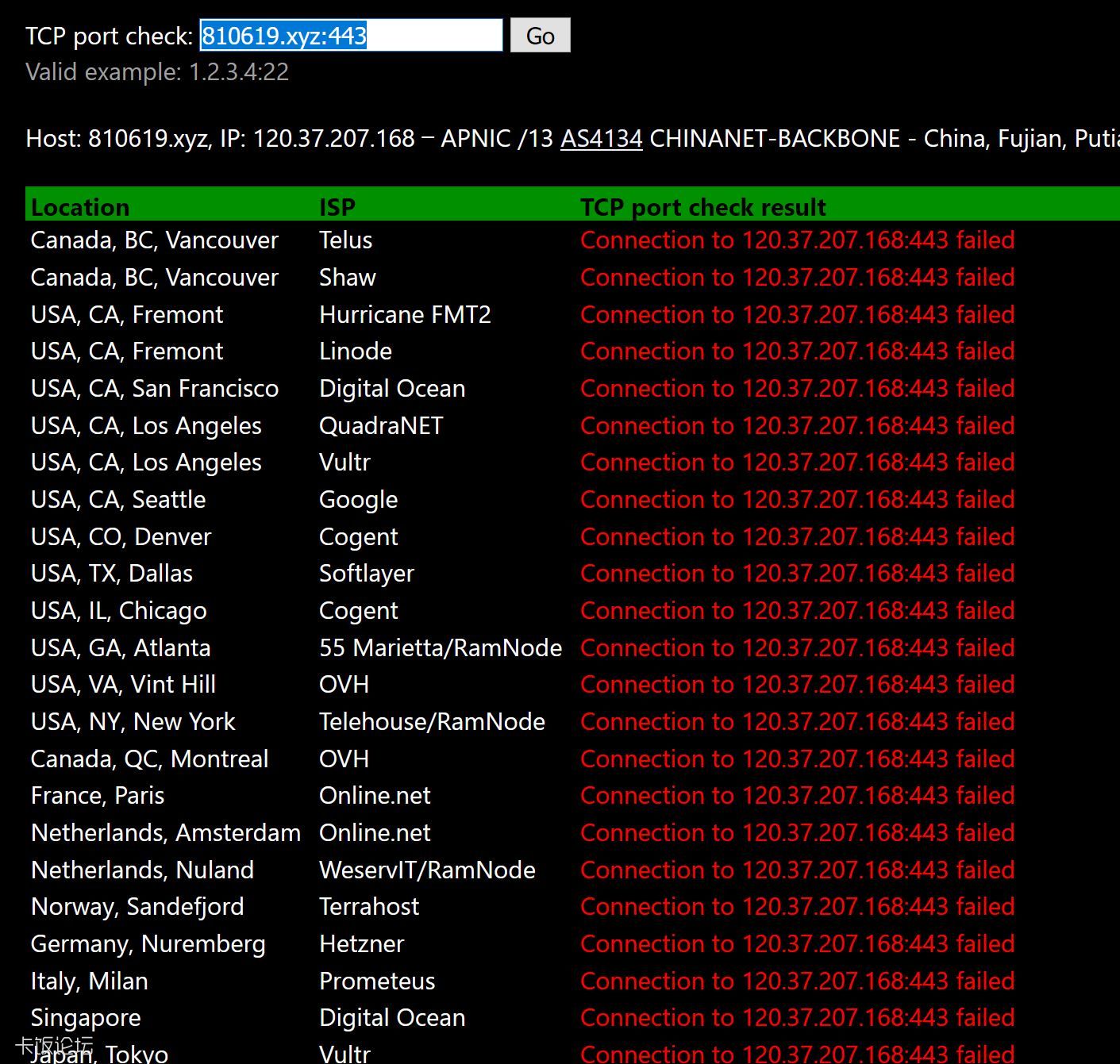This screenshot has height=1064, width=1120.
Task: Click the TCP port check result header
Action: click(703, 207)
